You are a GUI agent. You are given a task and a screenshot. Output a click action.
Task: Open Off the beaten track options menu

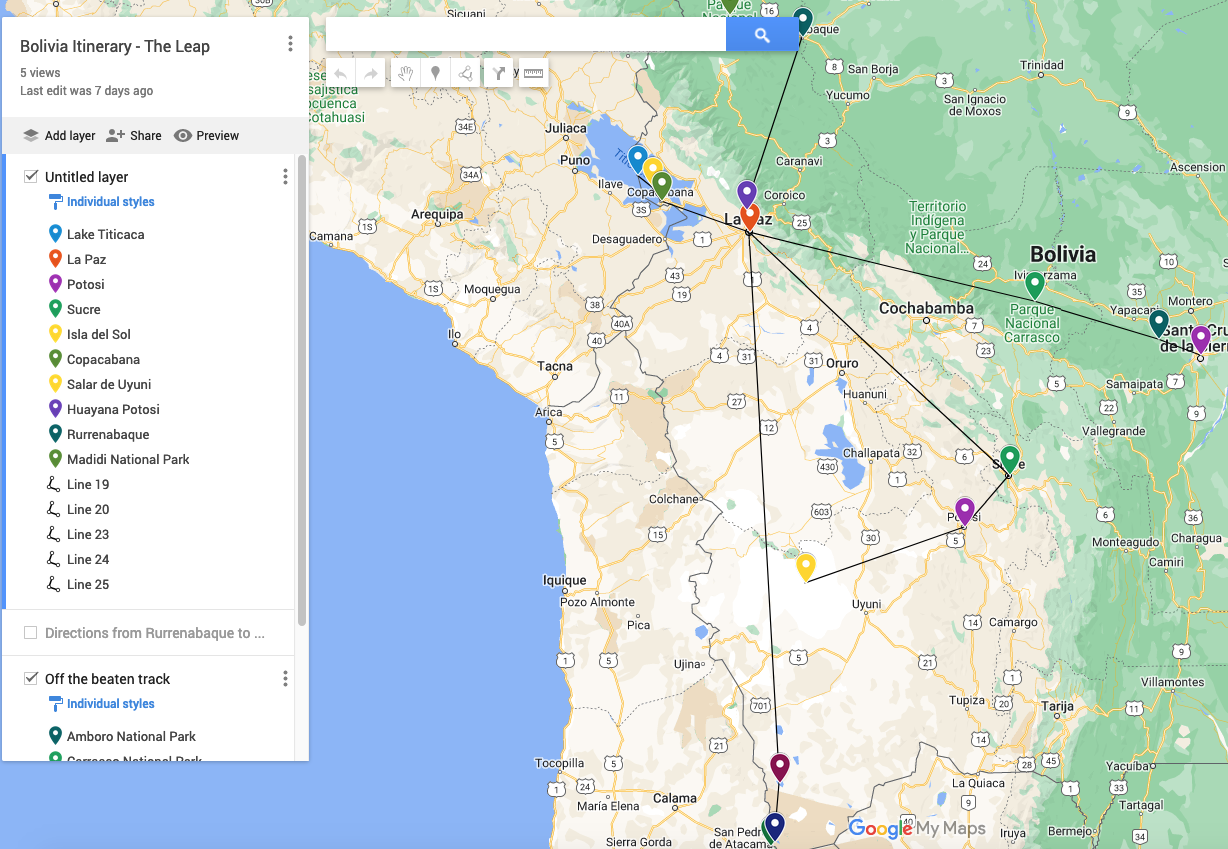pos(285,679)
